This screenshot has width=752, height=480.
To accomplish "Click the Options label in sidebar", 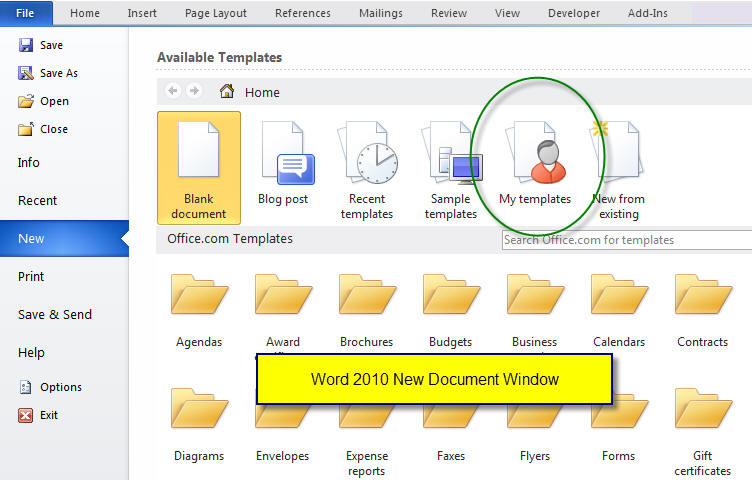I will (61, 387).
